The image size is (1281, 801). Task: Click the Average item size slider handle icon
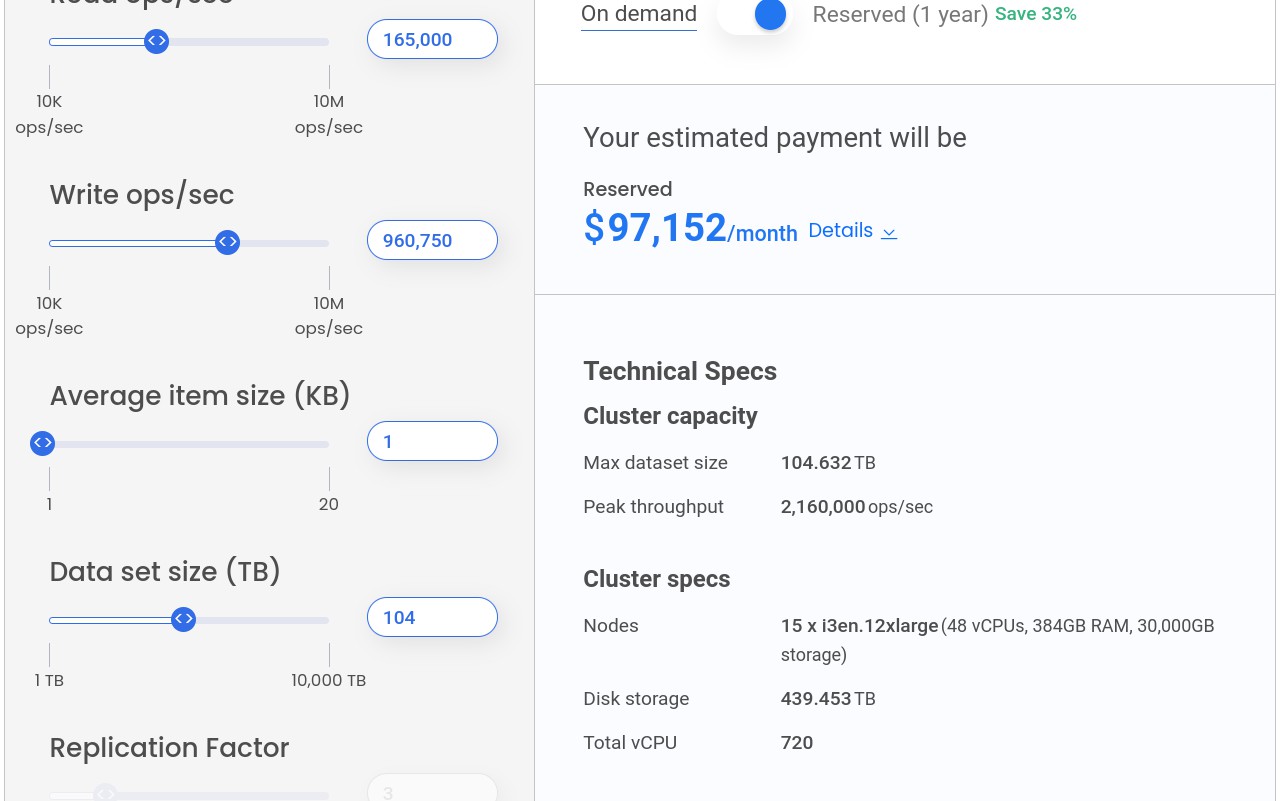coord(42,442)
